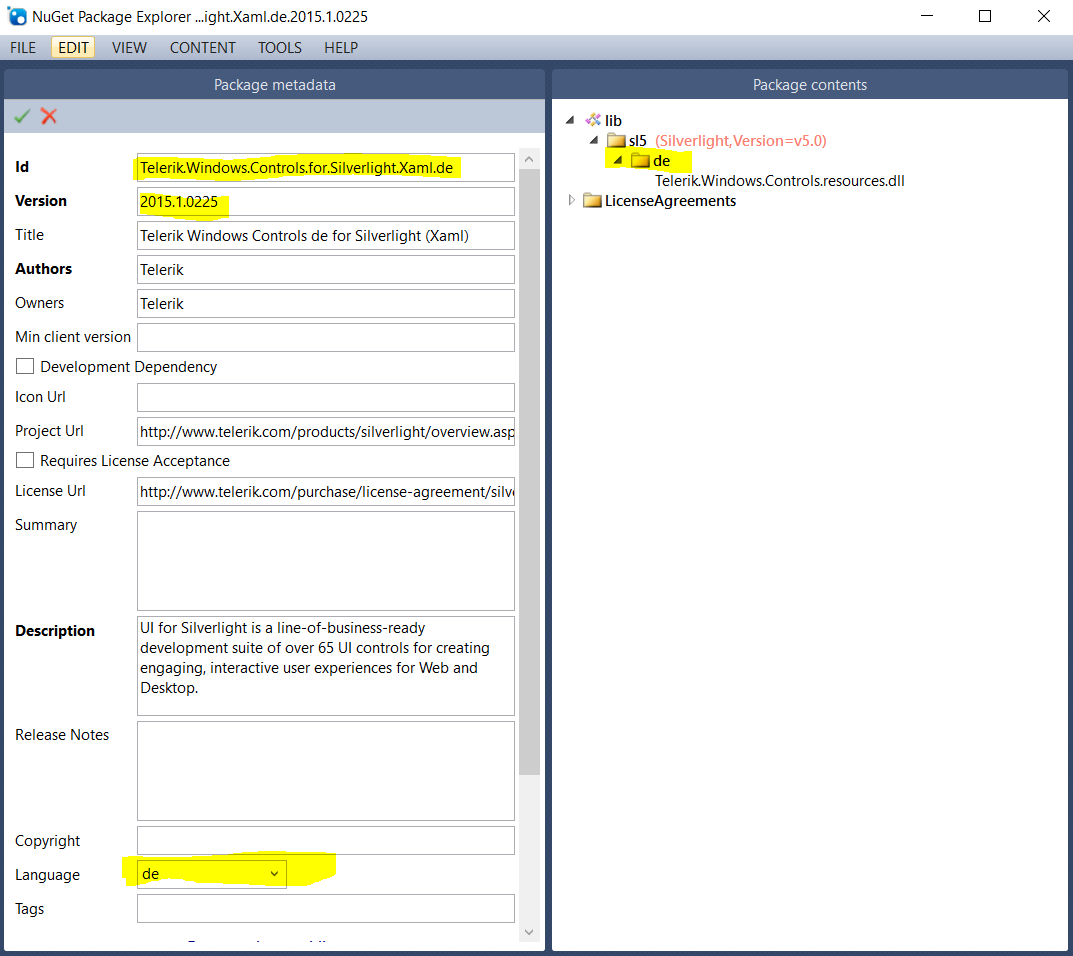The width and height of the screenshot is (1073, 956).
Task: Select the lib folder icon
Action: click(x=593, y=120)
